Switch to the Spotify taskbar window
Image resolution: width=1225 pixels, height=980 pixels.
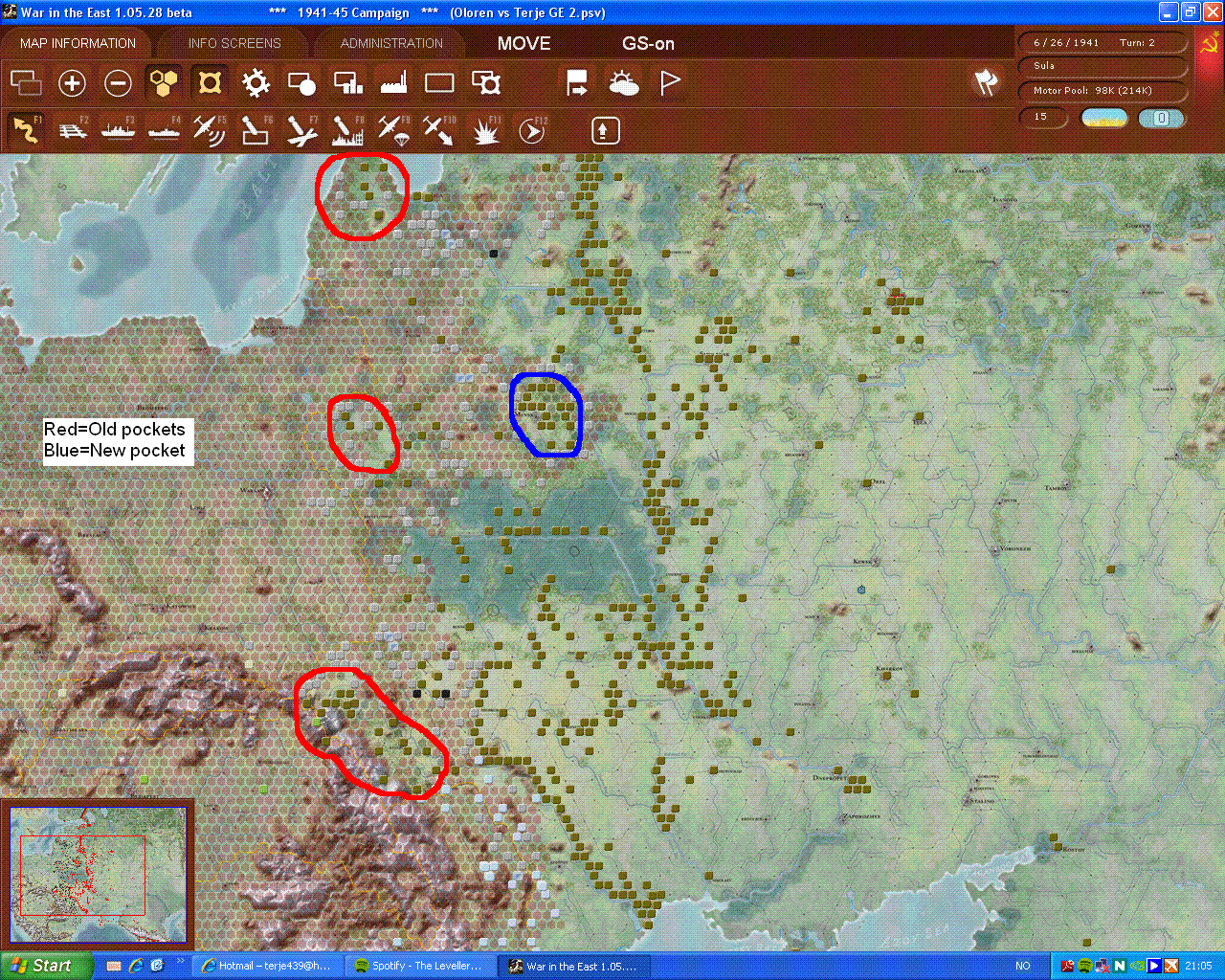[419, 966]
